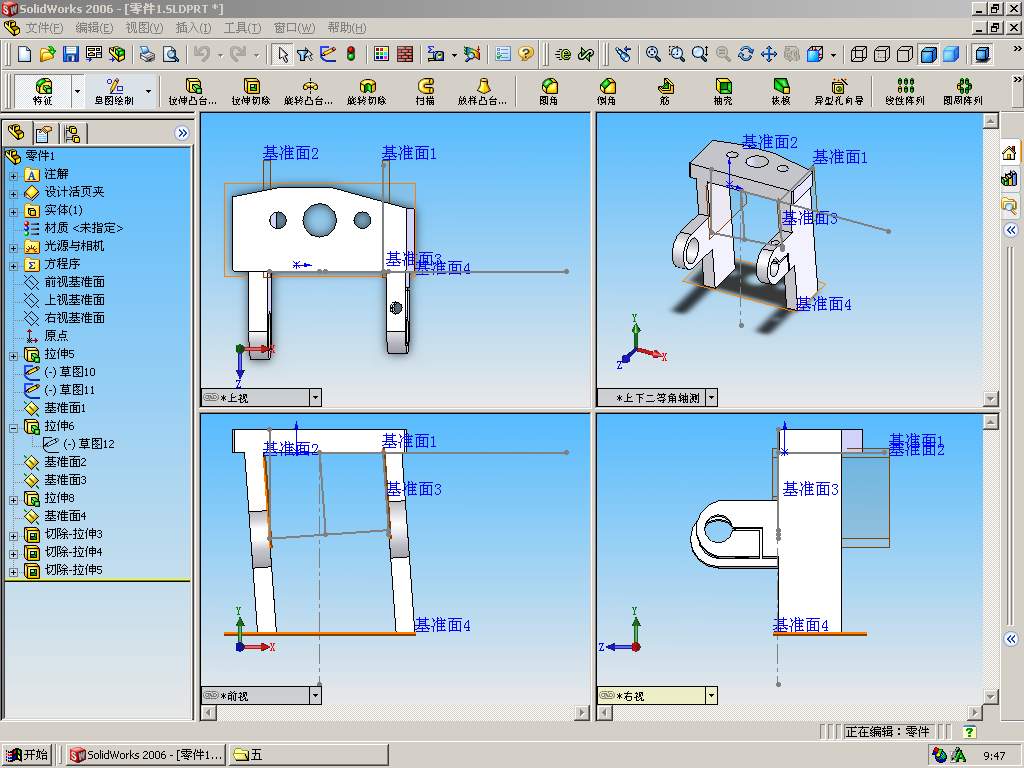Switch to PropertyManager tab
Image resolution: width=1024 pixels, height=768 pixels.
click(x=44, y=134)
